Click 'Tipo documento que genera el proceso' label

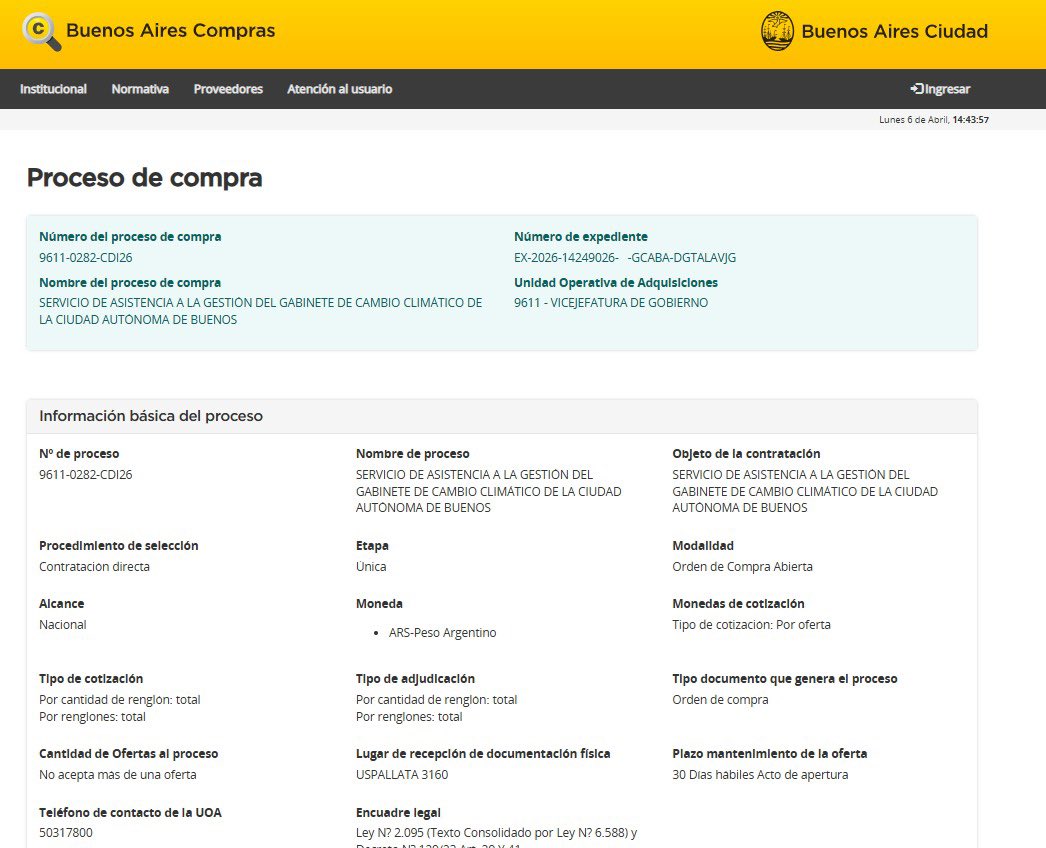coord(784,679)
